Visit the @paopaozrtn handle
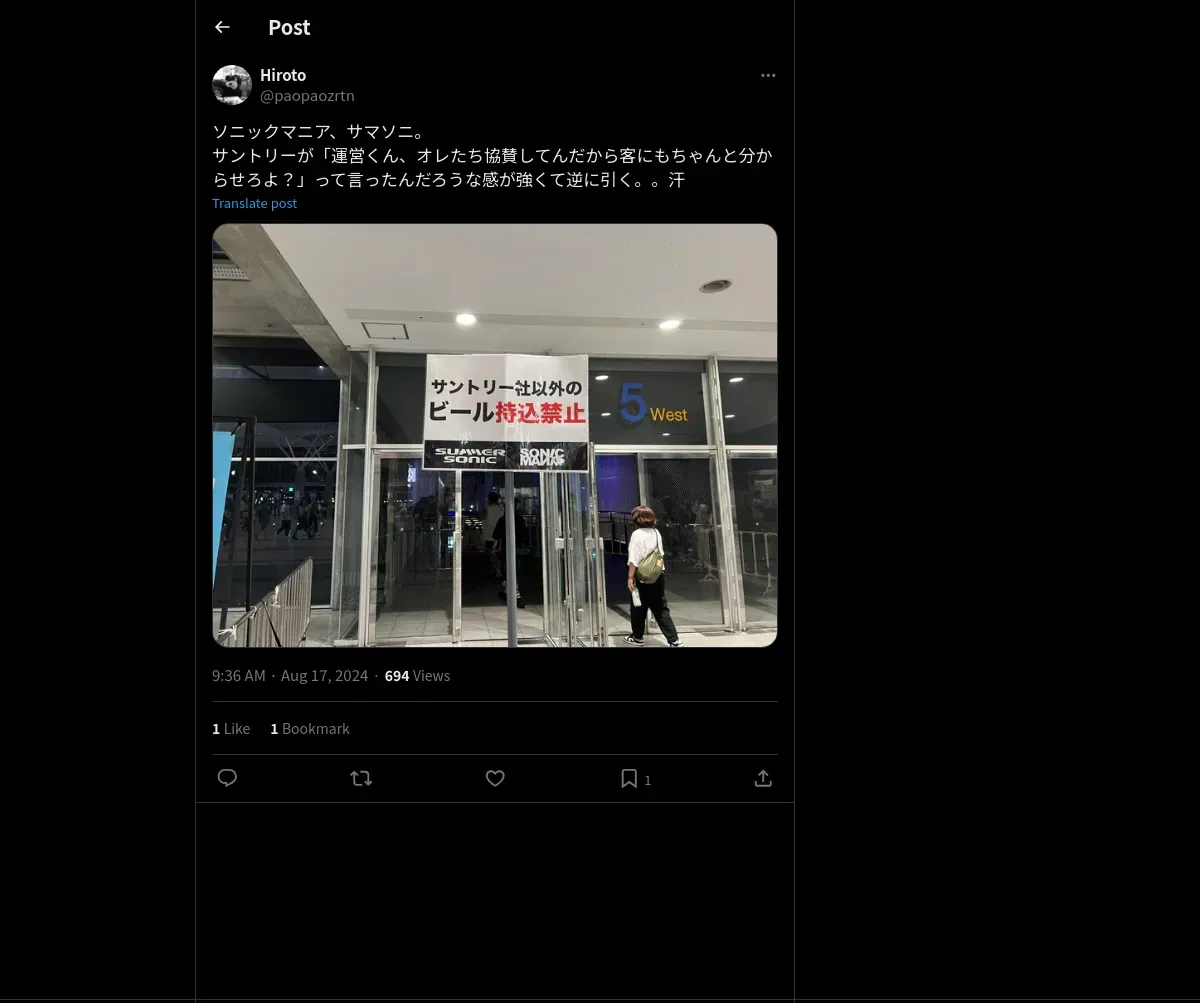 coord(307,96)
